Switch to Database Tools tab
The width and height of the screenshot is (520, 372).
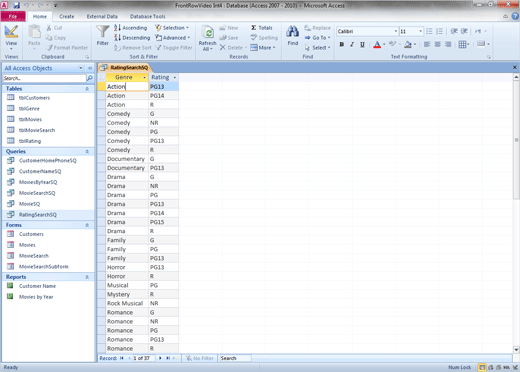click(x=147, y=16)
